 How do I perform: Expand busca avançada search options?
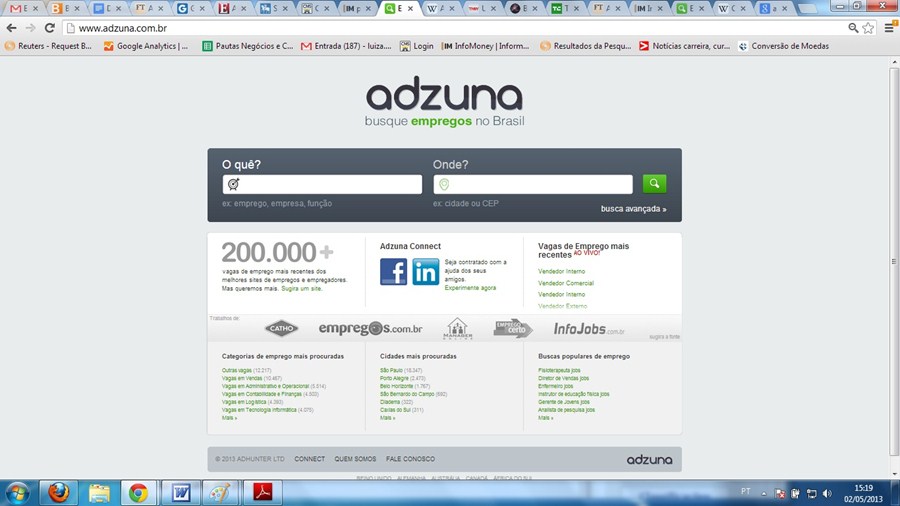[x=633, y=209]
